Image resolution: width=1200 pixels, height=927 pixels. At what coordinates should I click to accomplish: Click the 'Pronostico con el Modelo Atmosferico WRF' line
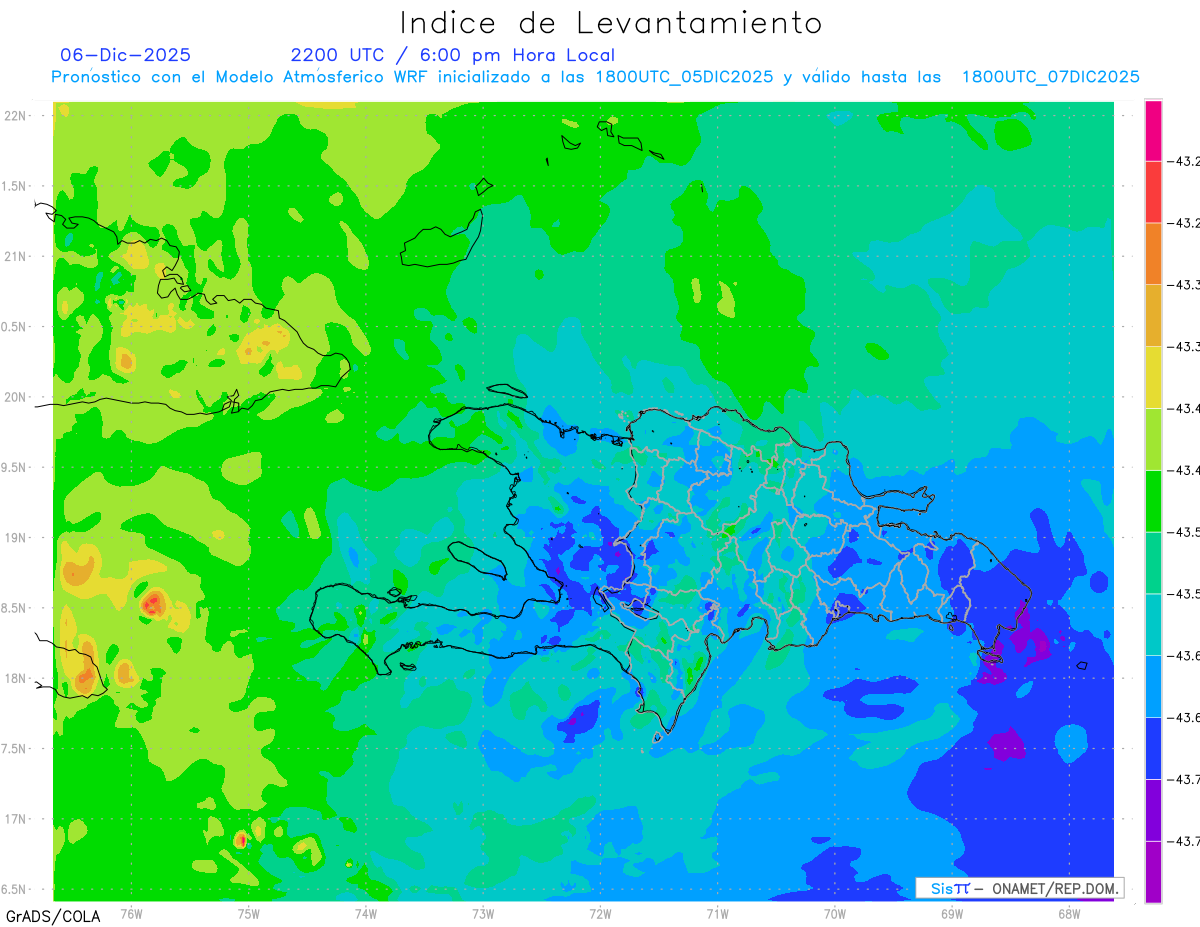click(595, 77)
